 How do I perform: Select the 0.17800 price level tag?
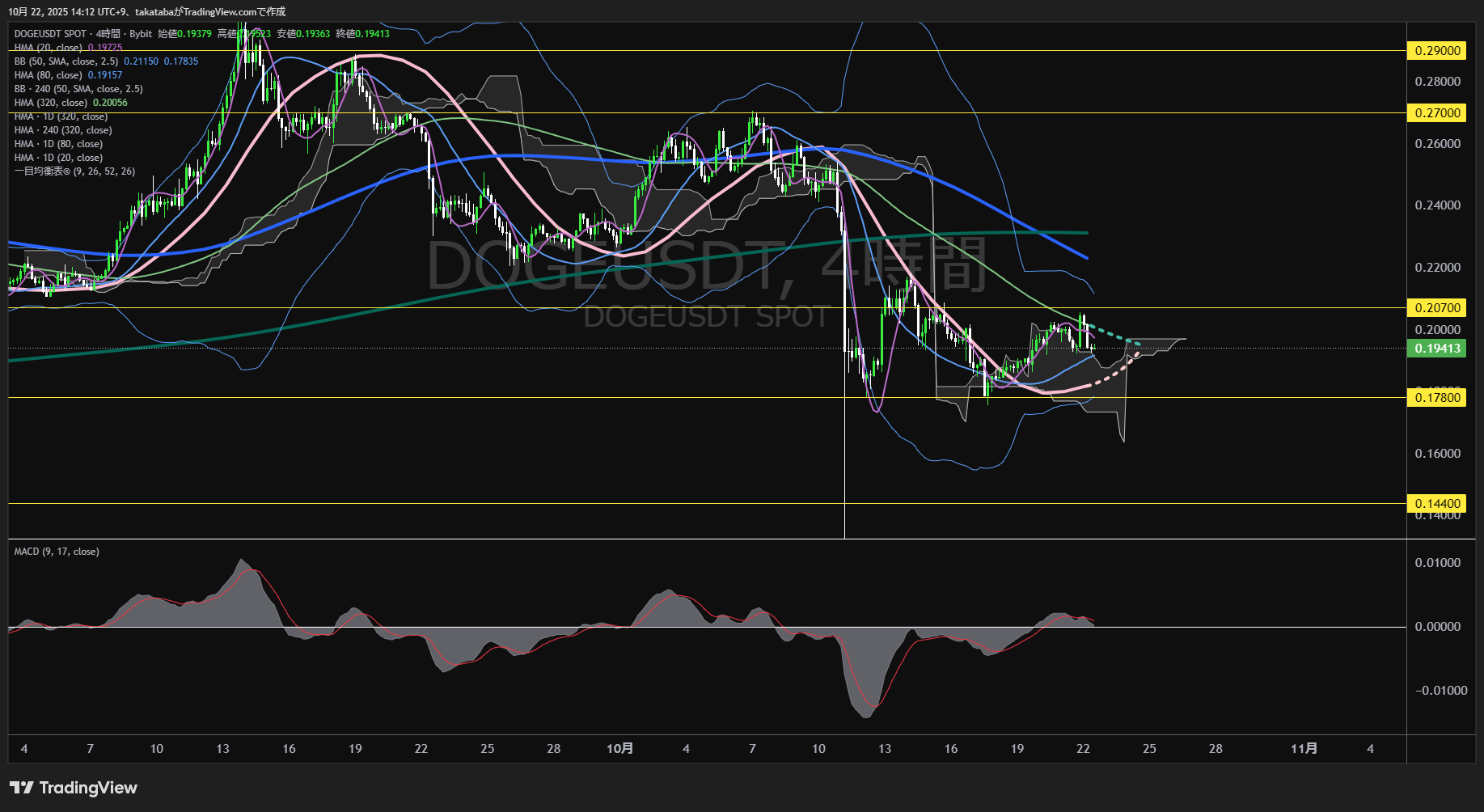pyautogui.click(x=1437, y=397)
